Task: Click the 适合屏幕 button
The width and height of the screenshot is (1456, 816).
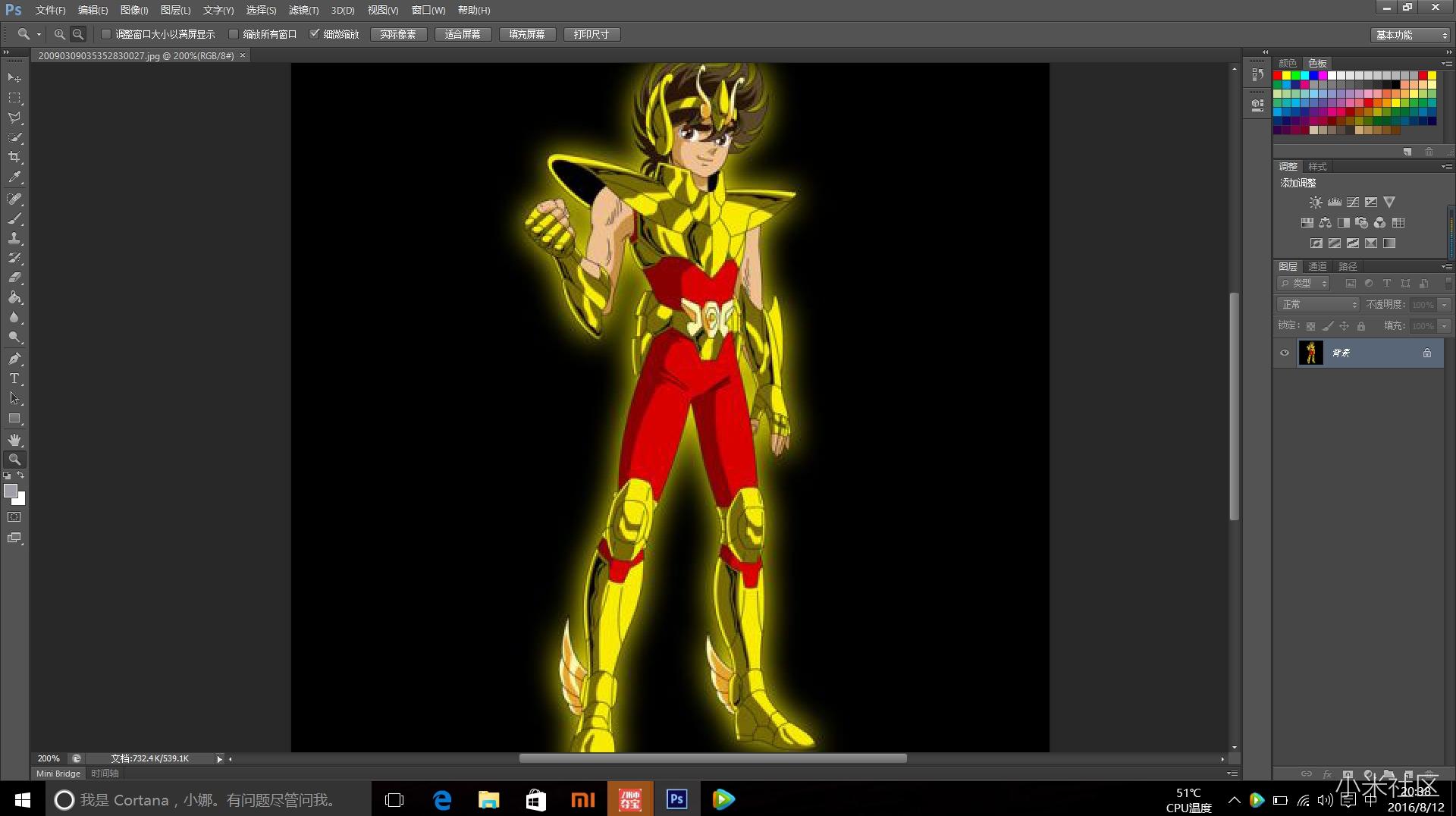Action: coord(463,34)
